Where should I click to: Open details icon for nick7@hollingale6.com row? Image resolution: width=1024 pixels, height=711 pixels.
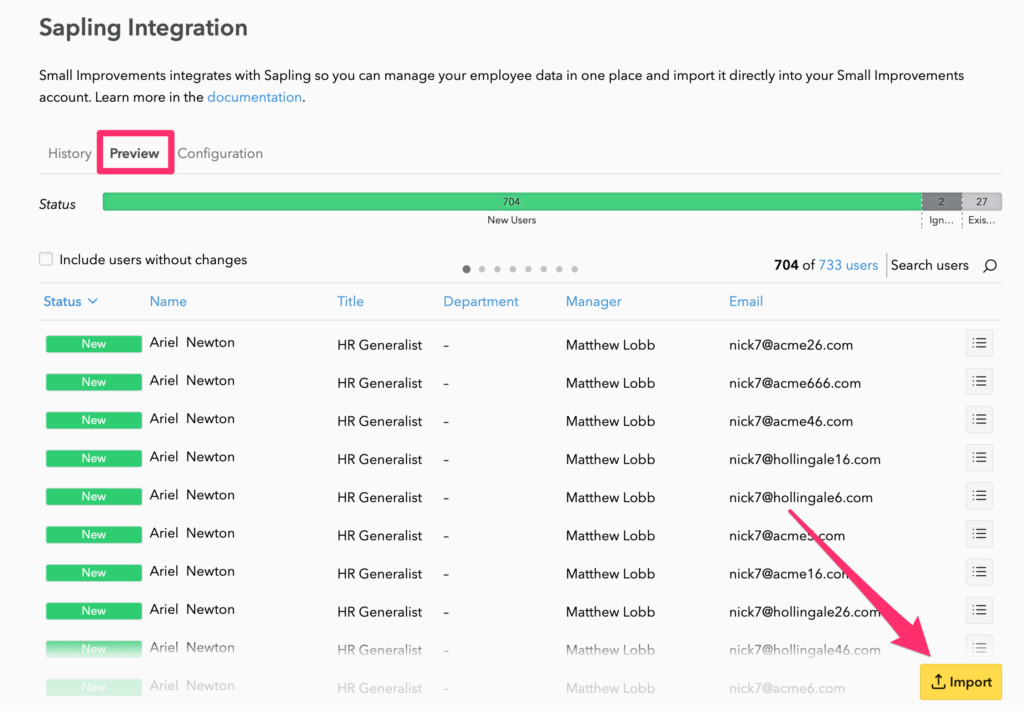point(979,496)
